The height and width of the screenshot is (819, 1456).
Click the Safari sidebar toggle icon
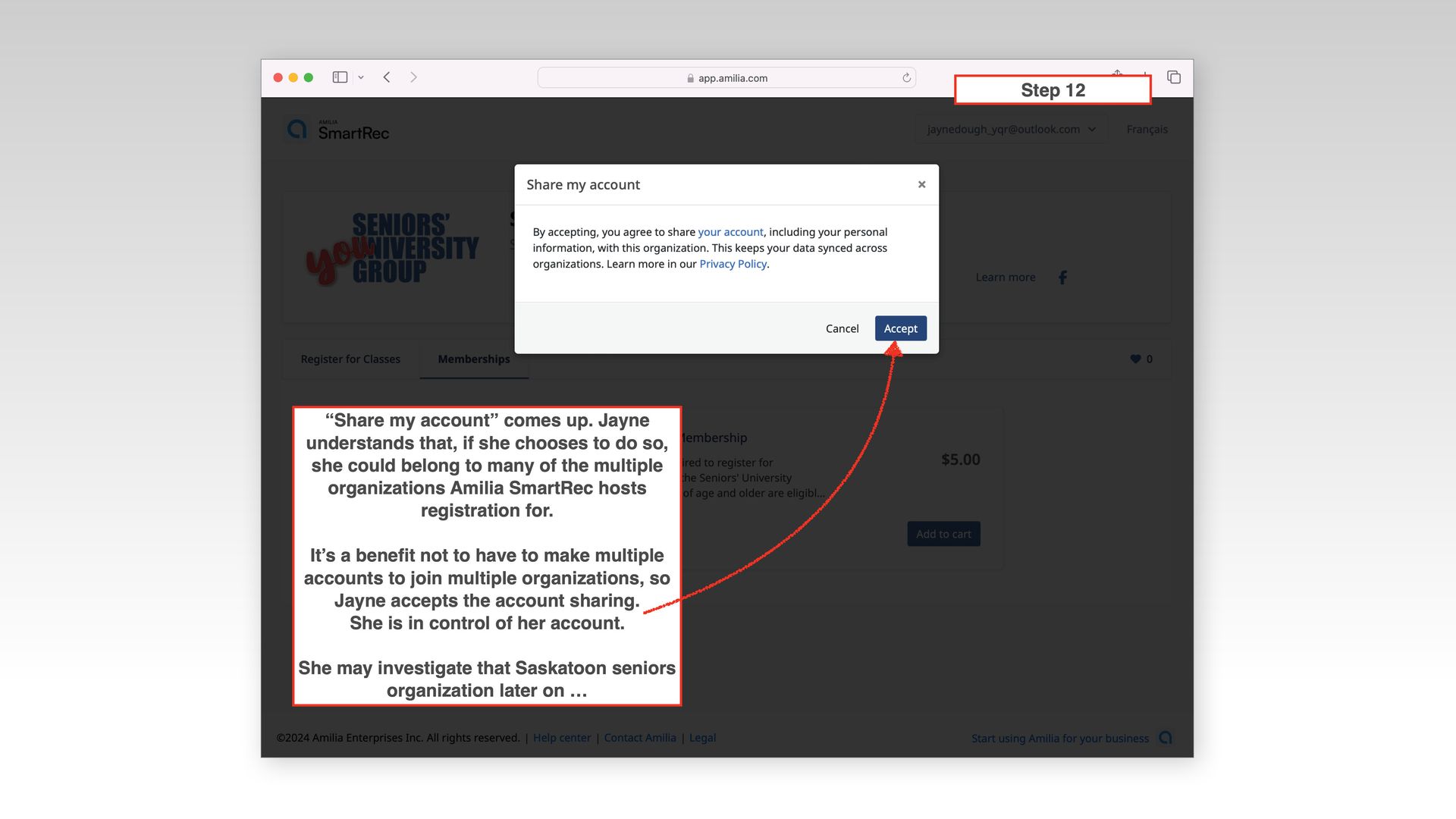[x=340, y=77]
